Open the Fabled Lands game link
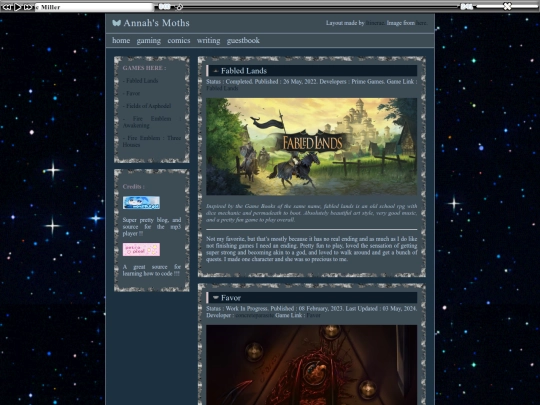The image size is (540, 405). coord(222,88)
